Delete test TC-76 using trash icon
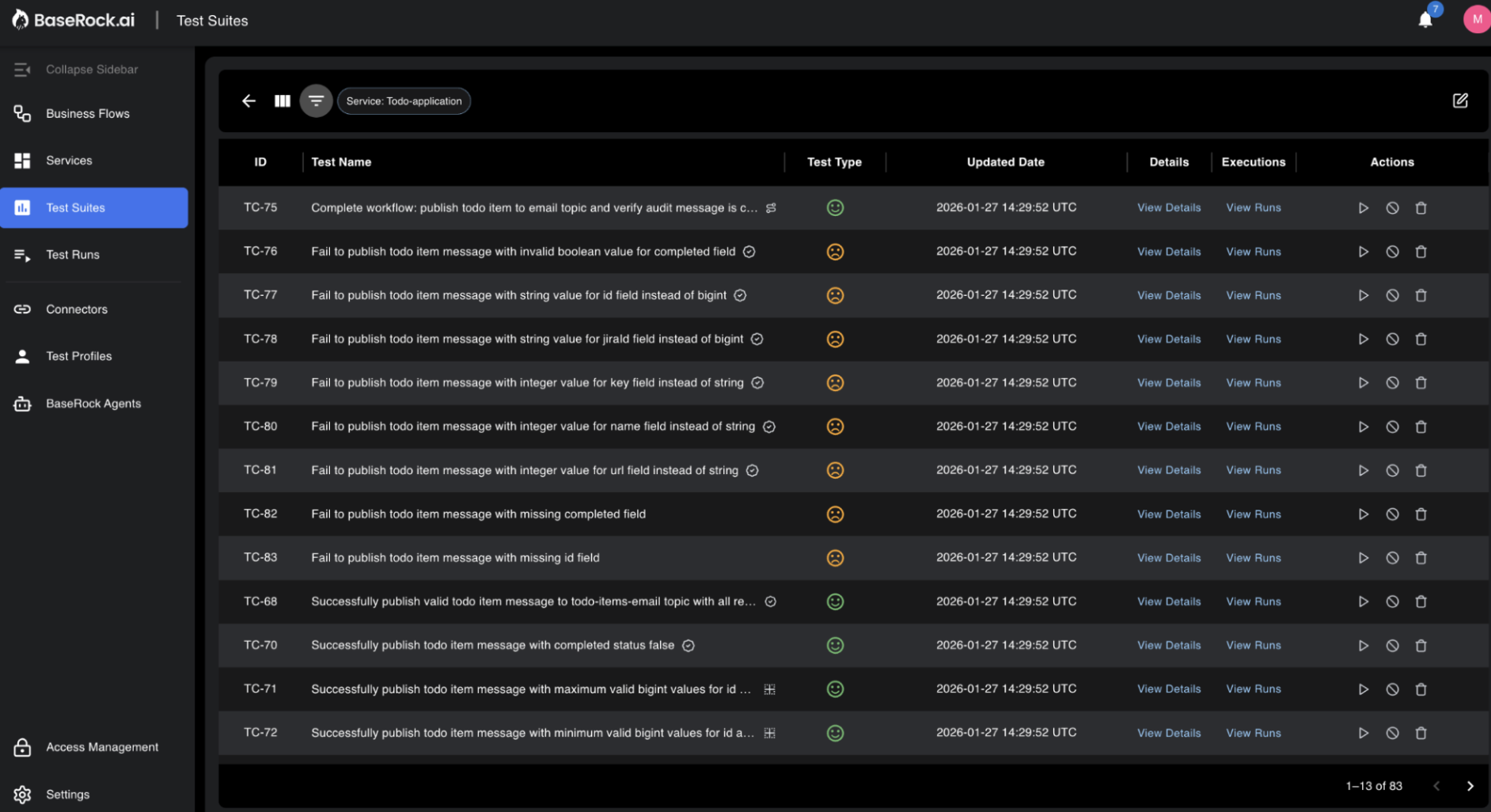1491x812 pixels. click(x=1421, y=252)
